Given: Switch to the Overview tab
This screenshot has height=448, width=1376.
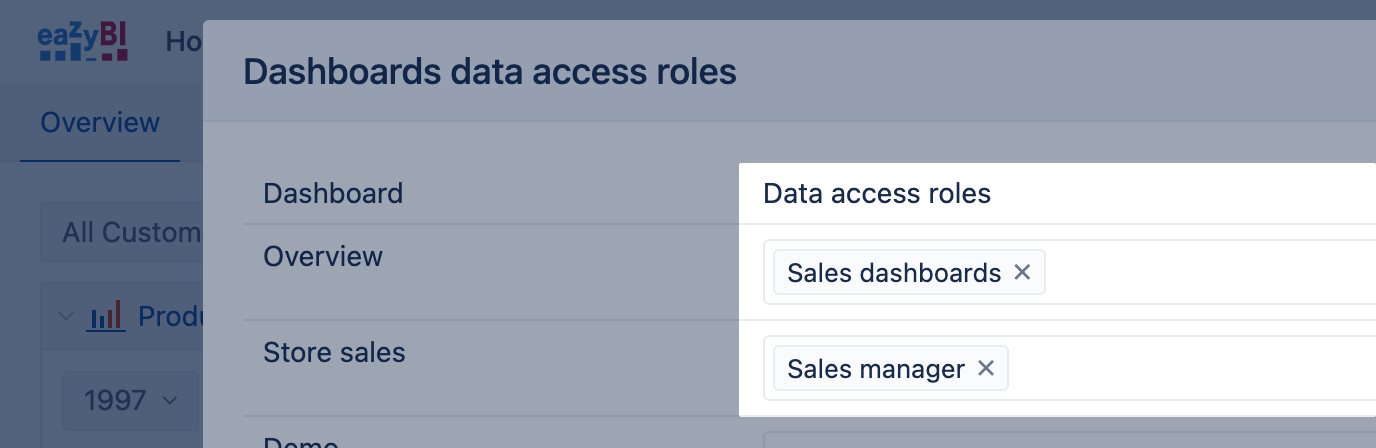Looking at the screenshot, I should [100, 123].
